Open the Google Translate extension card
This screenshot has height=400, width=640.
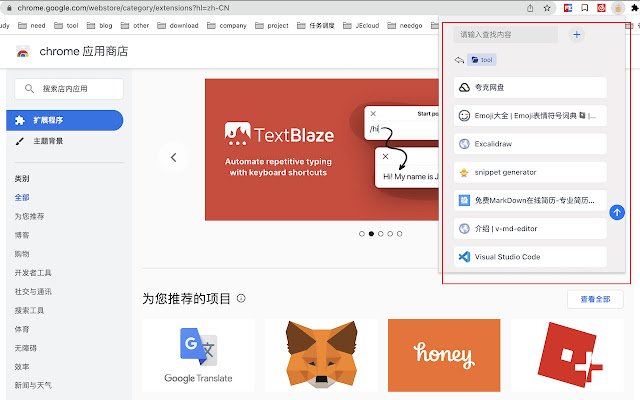click(x=198, y=355)
